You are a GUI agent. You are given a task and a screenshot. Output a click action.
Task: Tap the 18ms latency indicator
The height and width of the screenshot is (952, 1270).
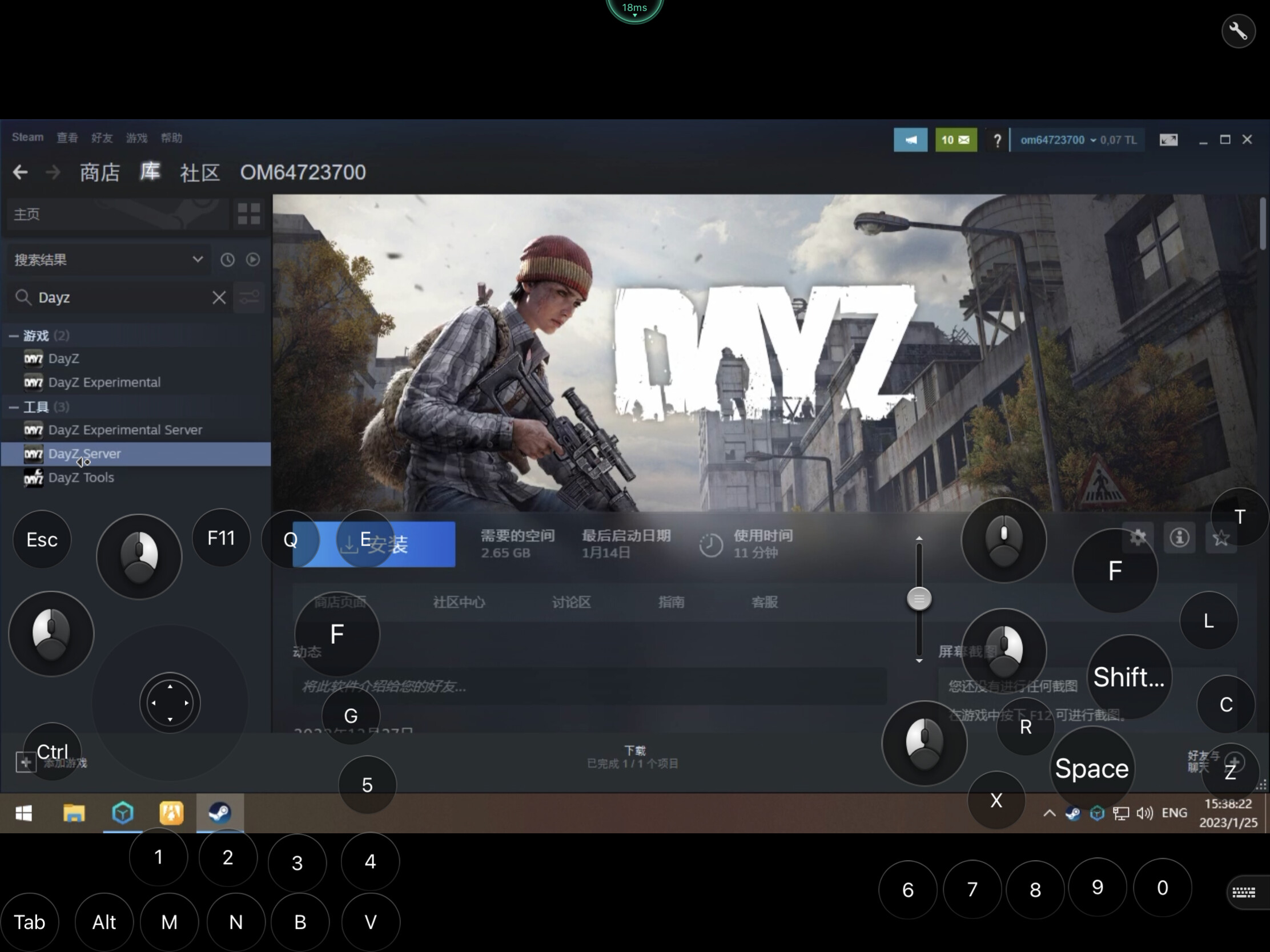point(634,8)
